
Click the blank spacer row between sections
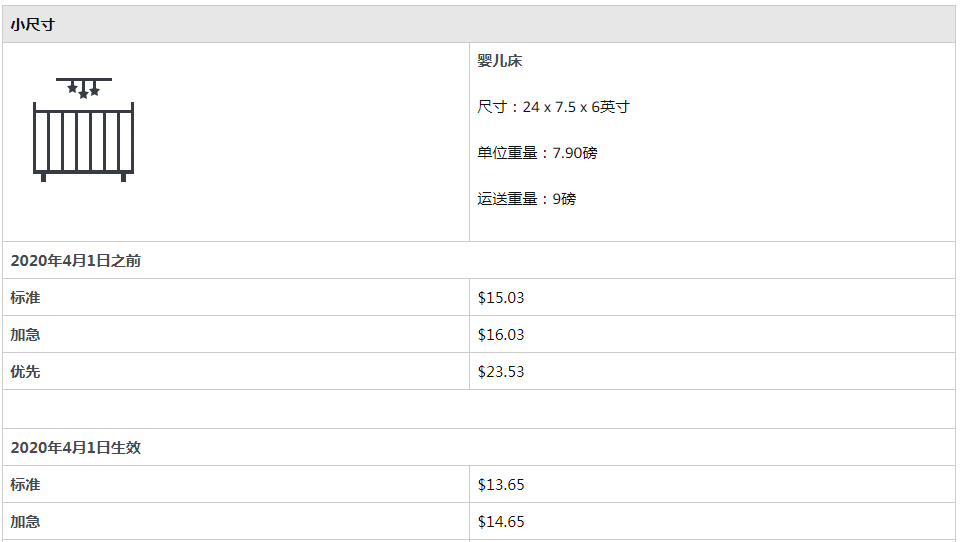479,409
